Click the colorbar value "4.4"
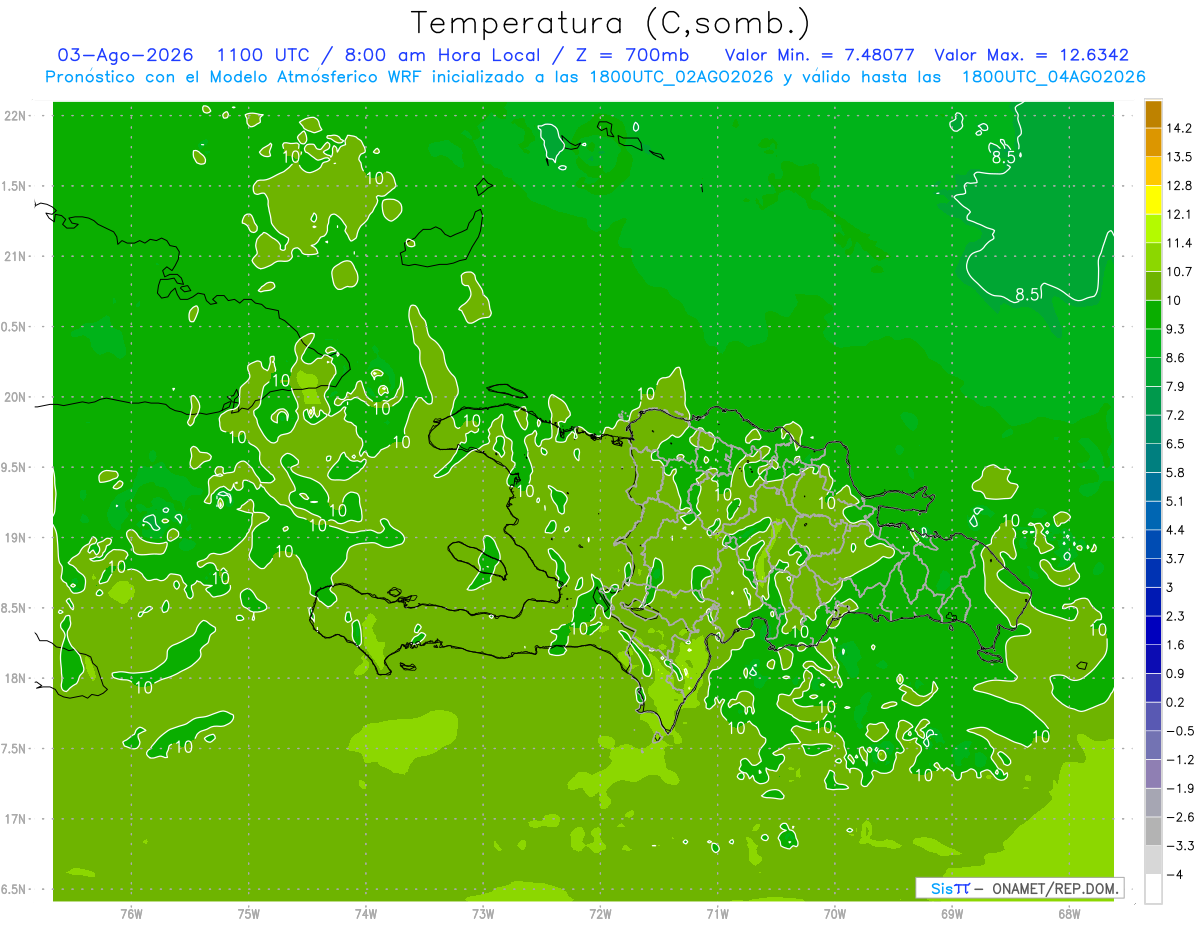Screen dimensions: 1200x927 1176,529
